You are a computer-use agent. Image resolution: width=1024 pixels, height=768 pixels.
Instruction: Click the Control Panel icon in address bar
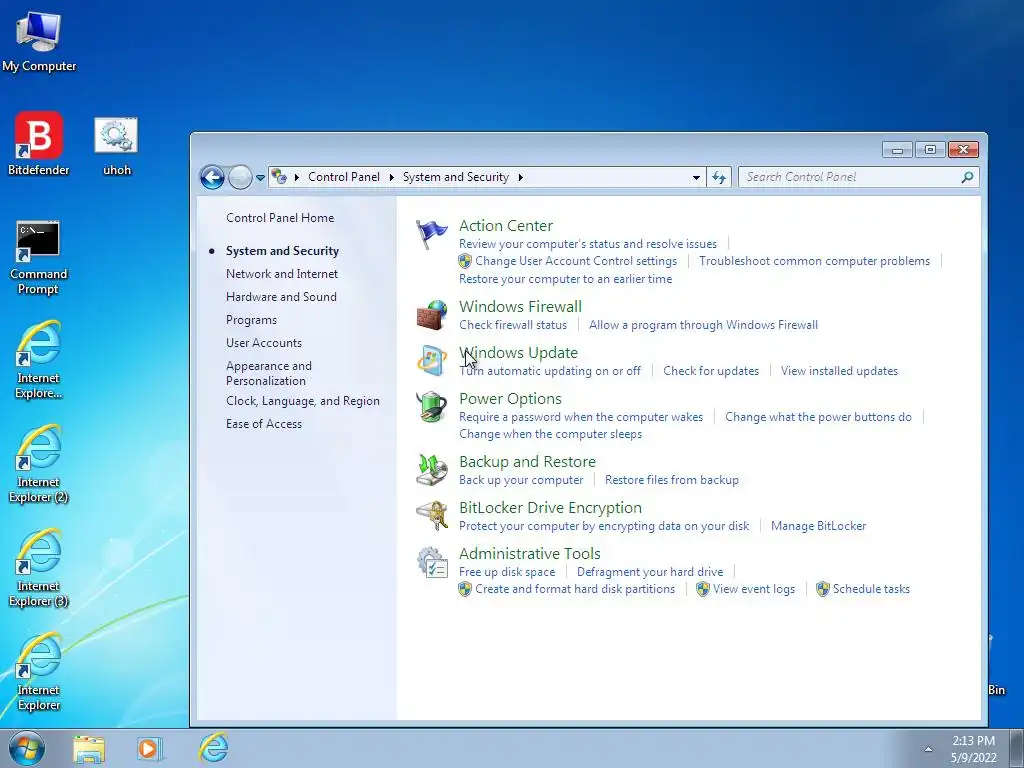coord(279,177)
